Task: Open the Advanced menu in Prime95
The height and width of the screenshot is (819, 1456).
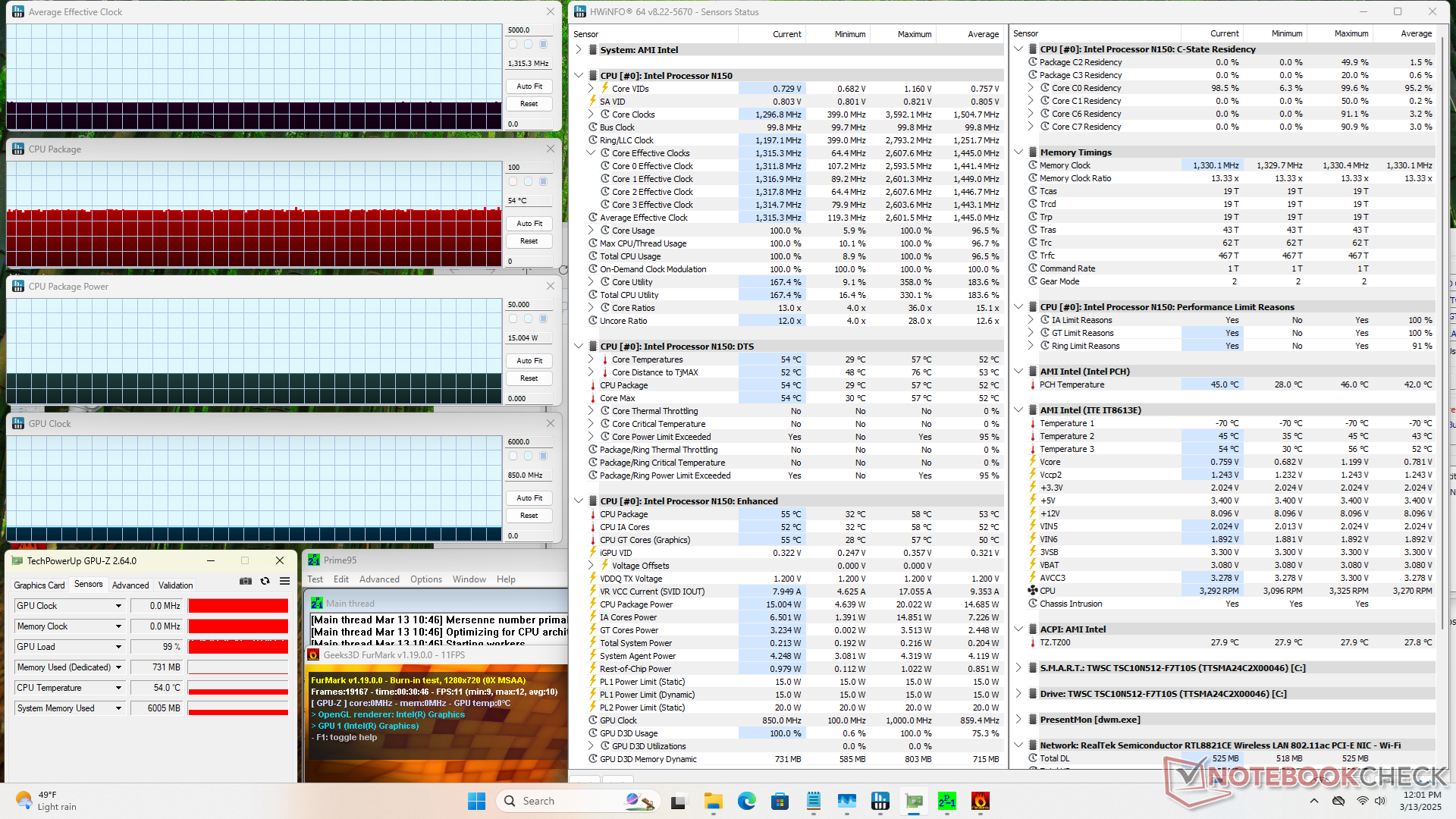Action: pos(379,579)
